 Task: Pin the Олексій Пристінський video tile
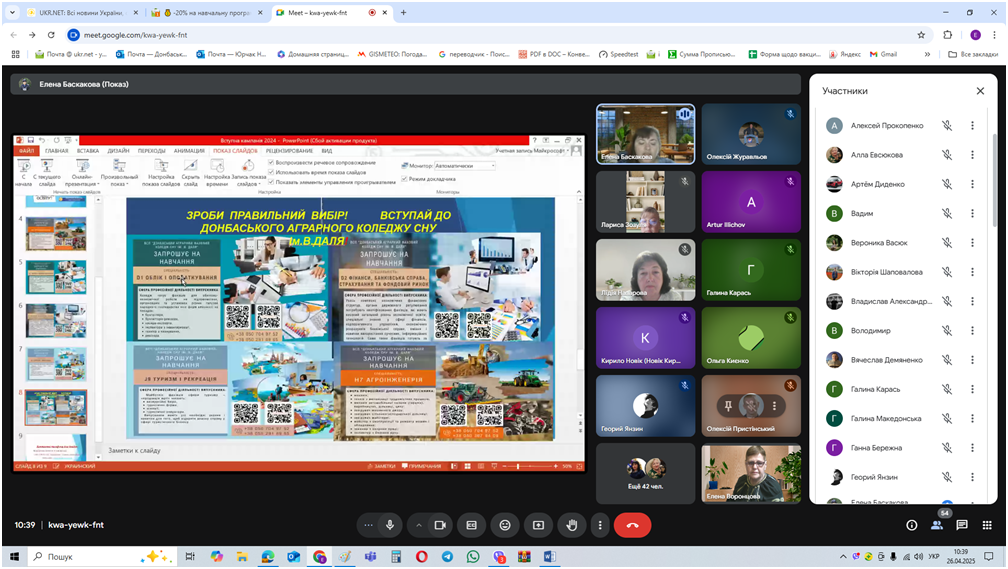(x=728, y=406)
